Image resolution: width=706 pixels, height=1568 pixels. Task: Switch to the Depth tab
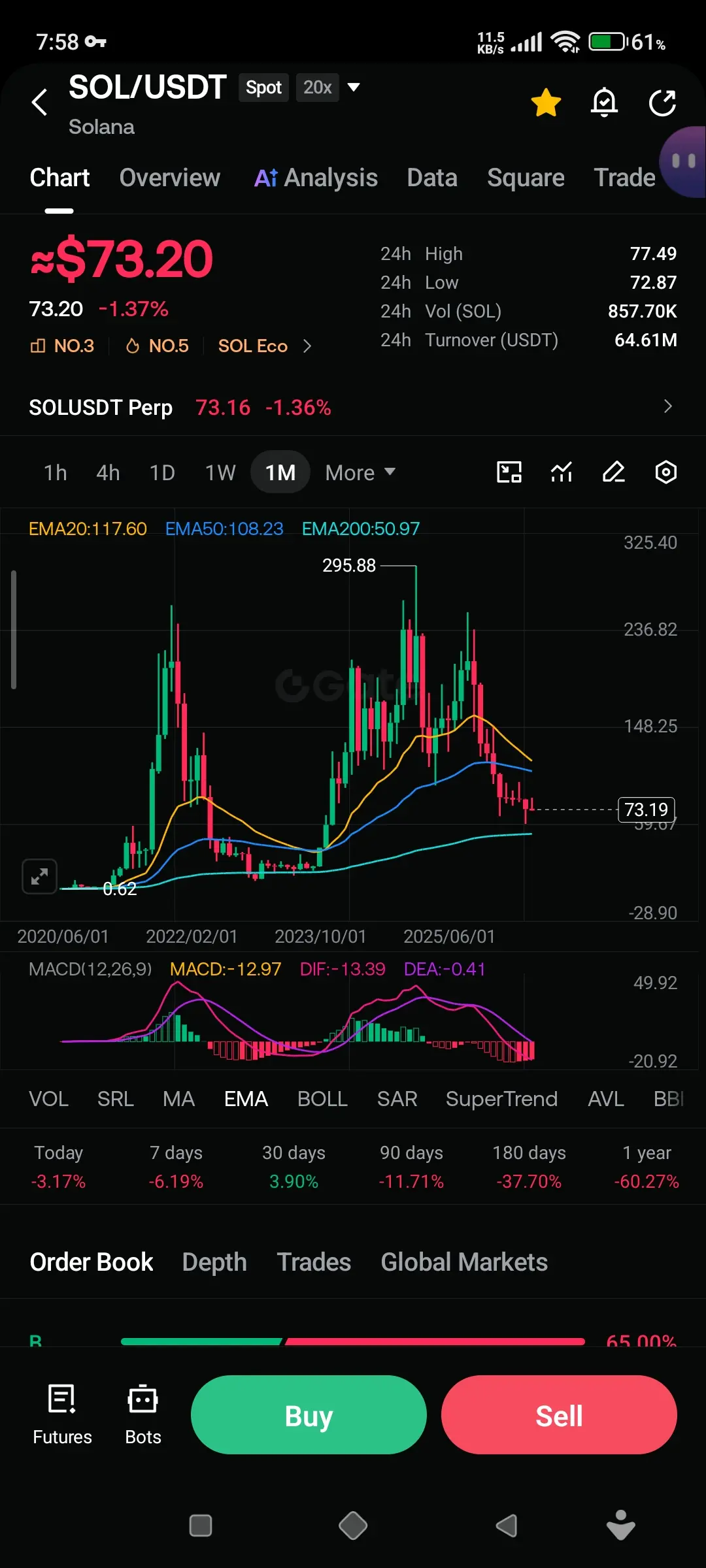coord(214,1262)
